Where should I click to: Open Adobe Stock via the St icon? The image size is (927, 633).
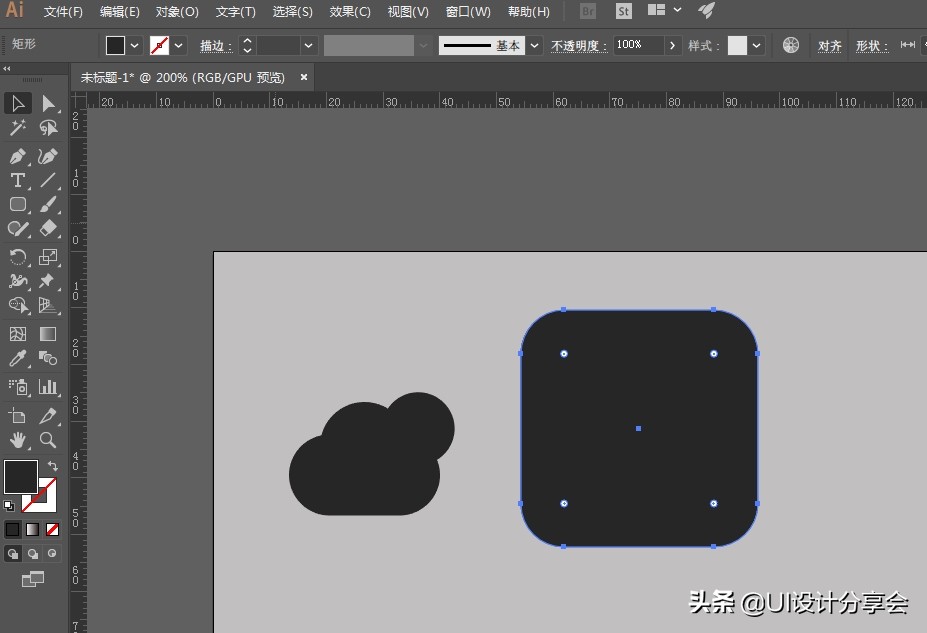tap(622, 11)
